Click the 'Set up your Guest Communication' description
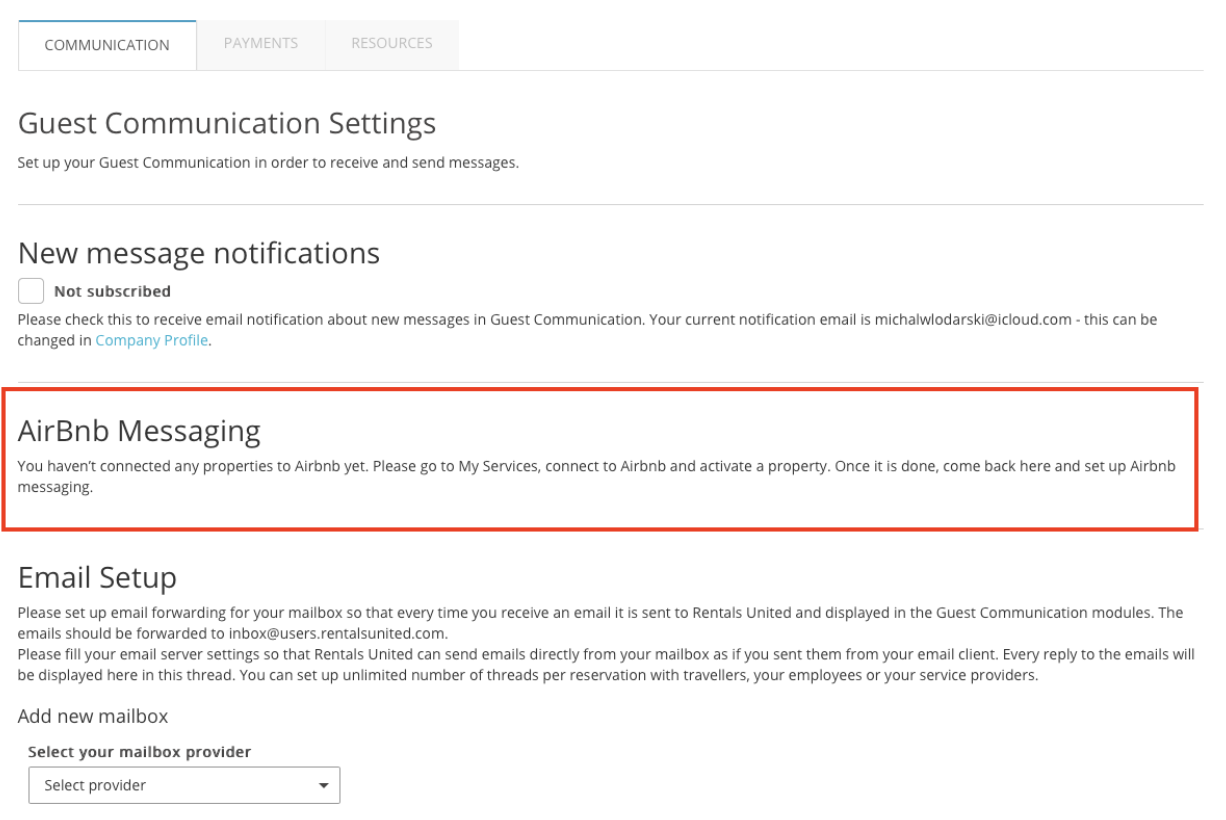The height and width of the screenshot is (820, 1226). click(268, 162)
